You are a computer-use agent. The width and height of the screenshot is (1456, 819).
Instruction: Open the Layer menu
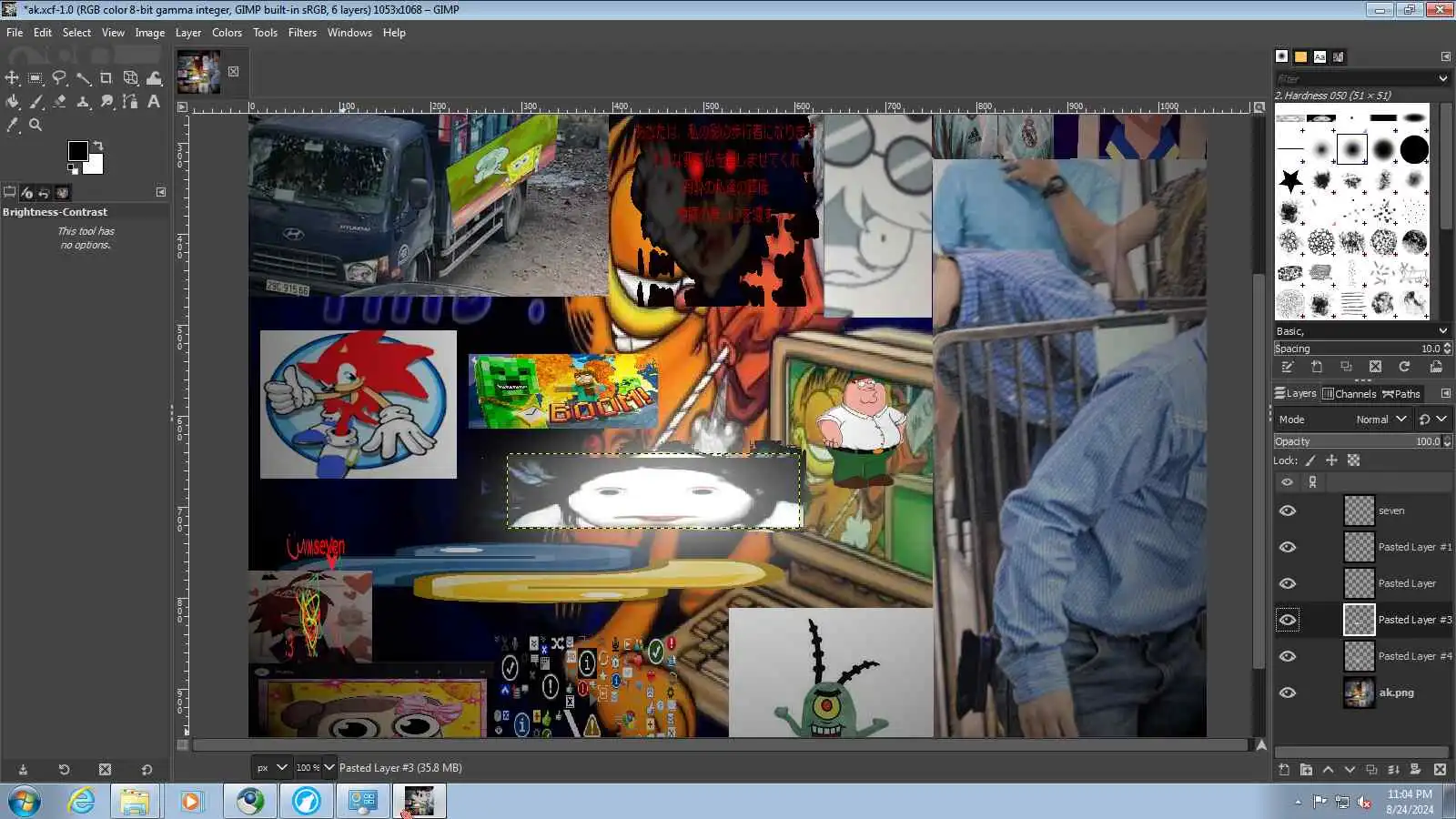click(188, 33)
